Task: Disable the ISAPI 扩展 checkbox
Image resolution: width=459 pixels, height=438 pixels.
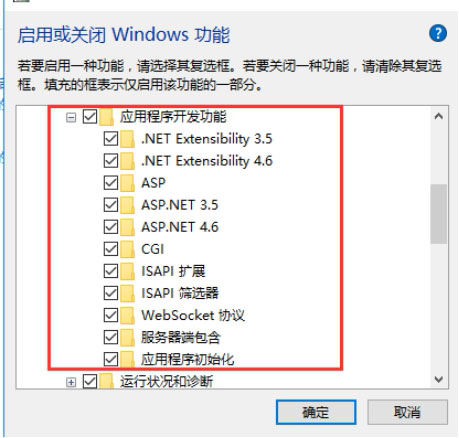Action: tap(111, 271)
